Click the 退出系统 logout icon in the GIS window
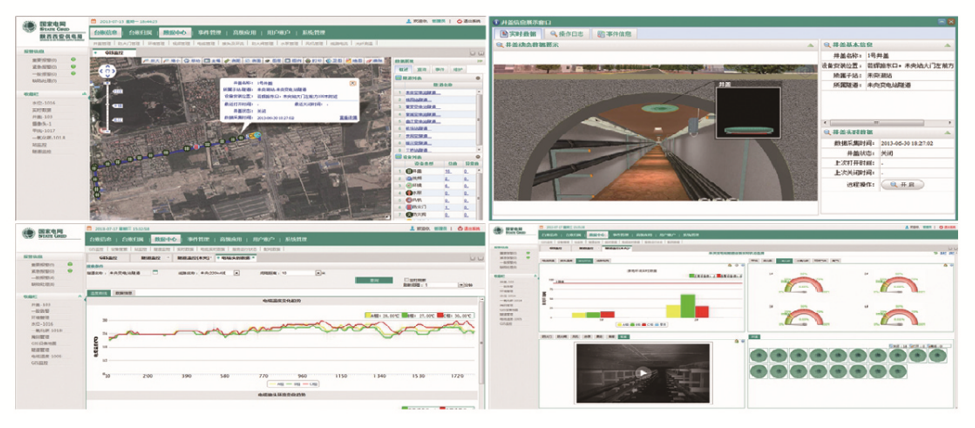Image resolution: width=975 pixels, height=428 pixels. 460,21
